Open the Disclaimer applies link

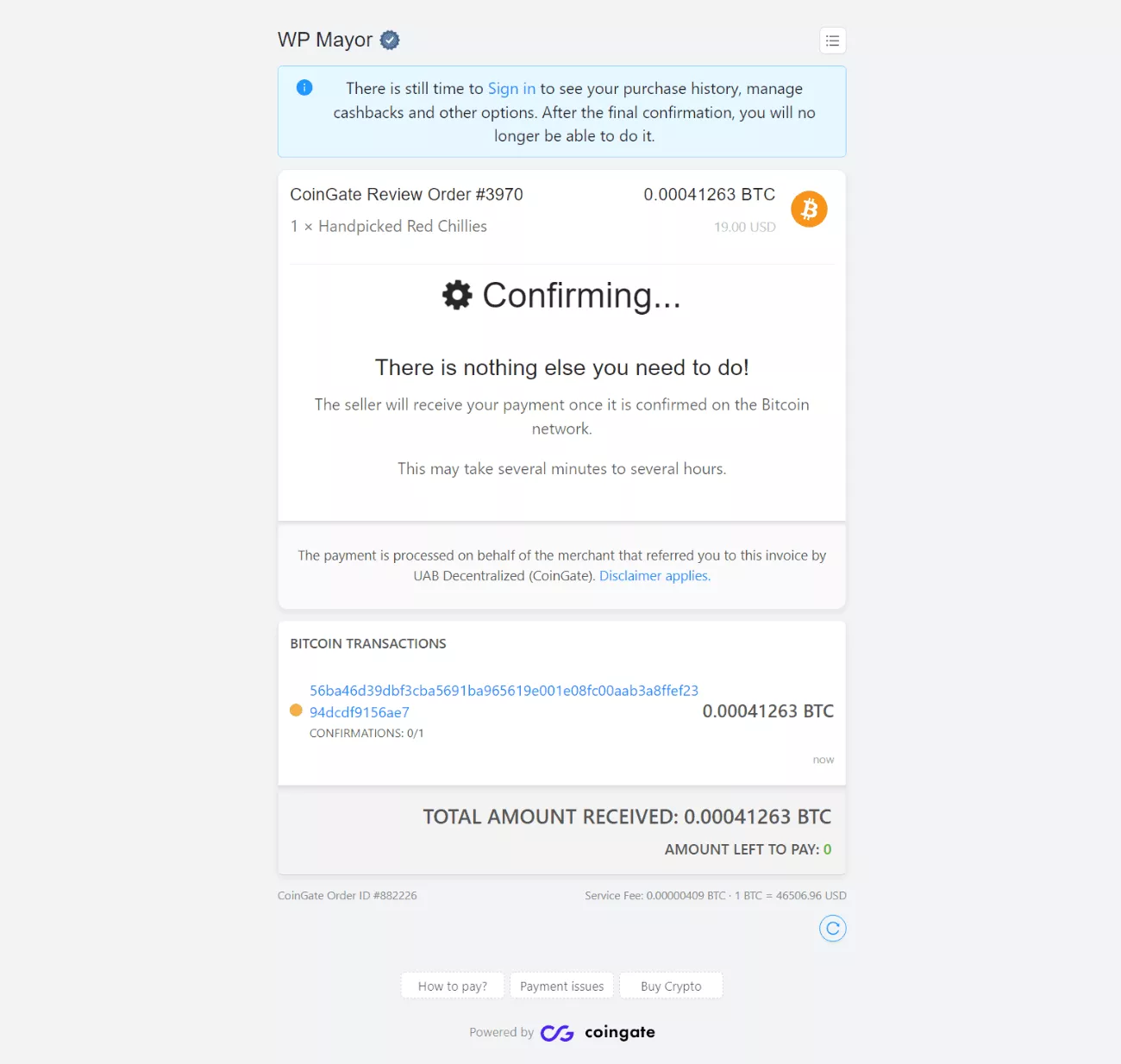pos(654,576)
